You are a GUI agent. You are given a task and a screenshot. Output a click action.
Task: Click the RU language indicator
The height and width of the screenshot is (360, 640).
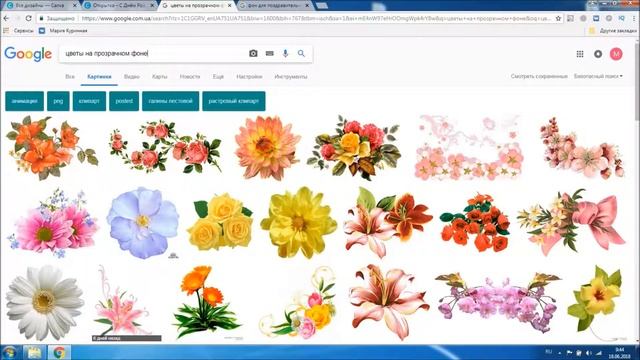pyautogui.click(x=549, y=352)
